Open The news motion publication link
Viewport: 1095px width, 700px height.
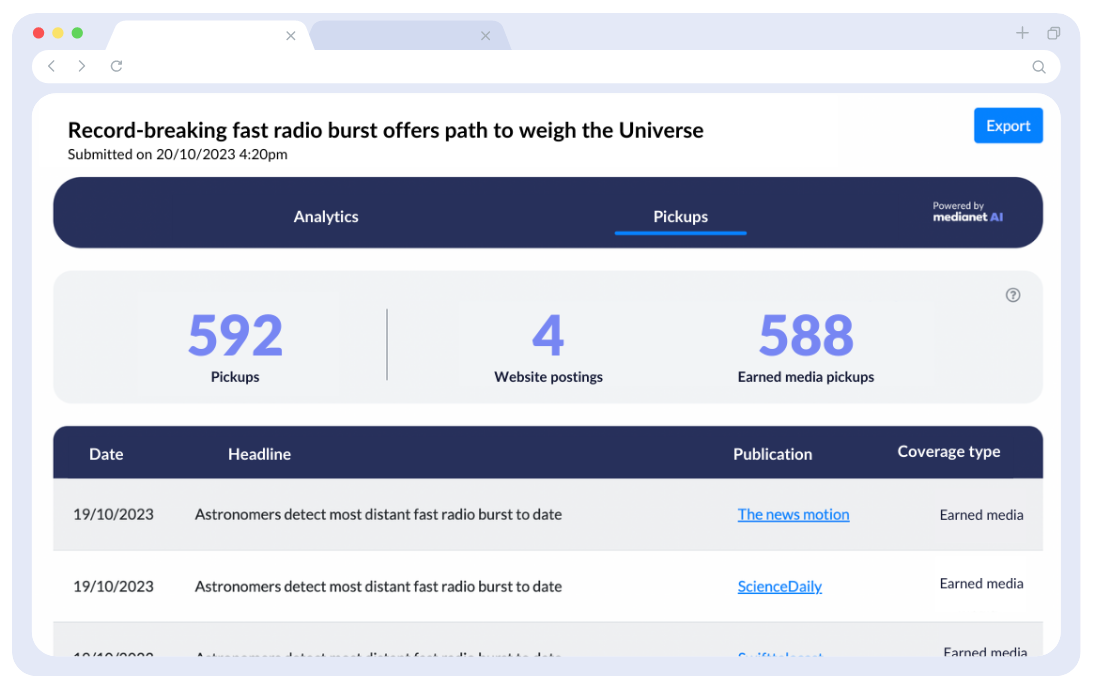793,514
